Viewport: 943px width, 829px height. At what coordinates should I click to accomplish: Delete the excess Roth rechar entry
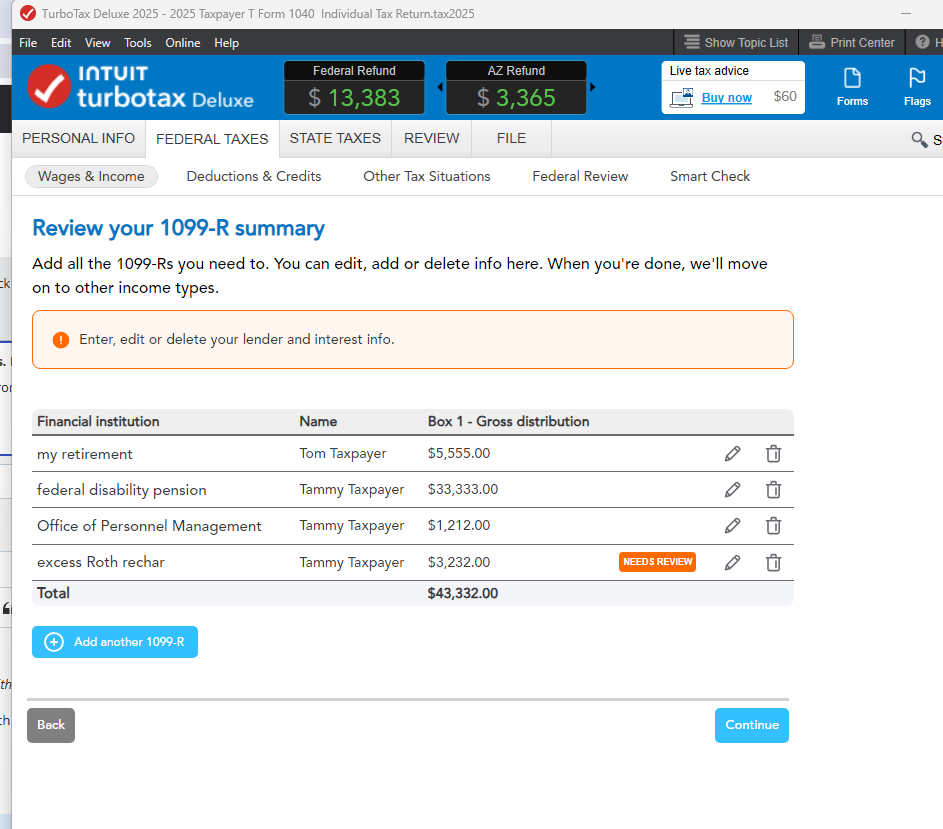tap(773, 562)
